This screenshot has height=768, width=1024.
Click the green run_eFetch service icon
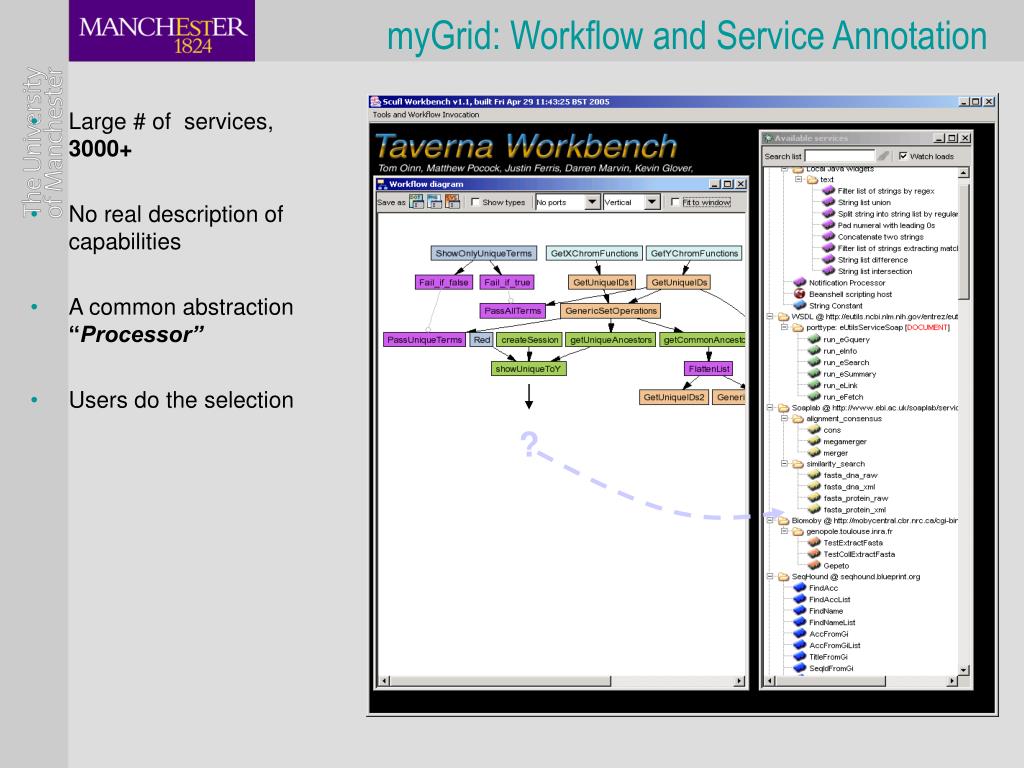(814, 396)
